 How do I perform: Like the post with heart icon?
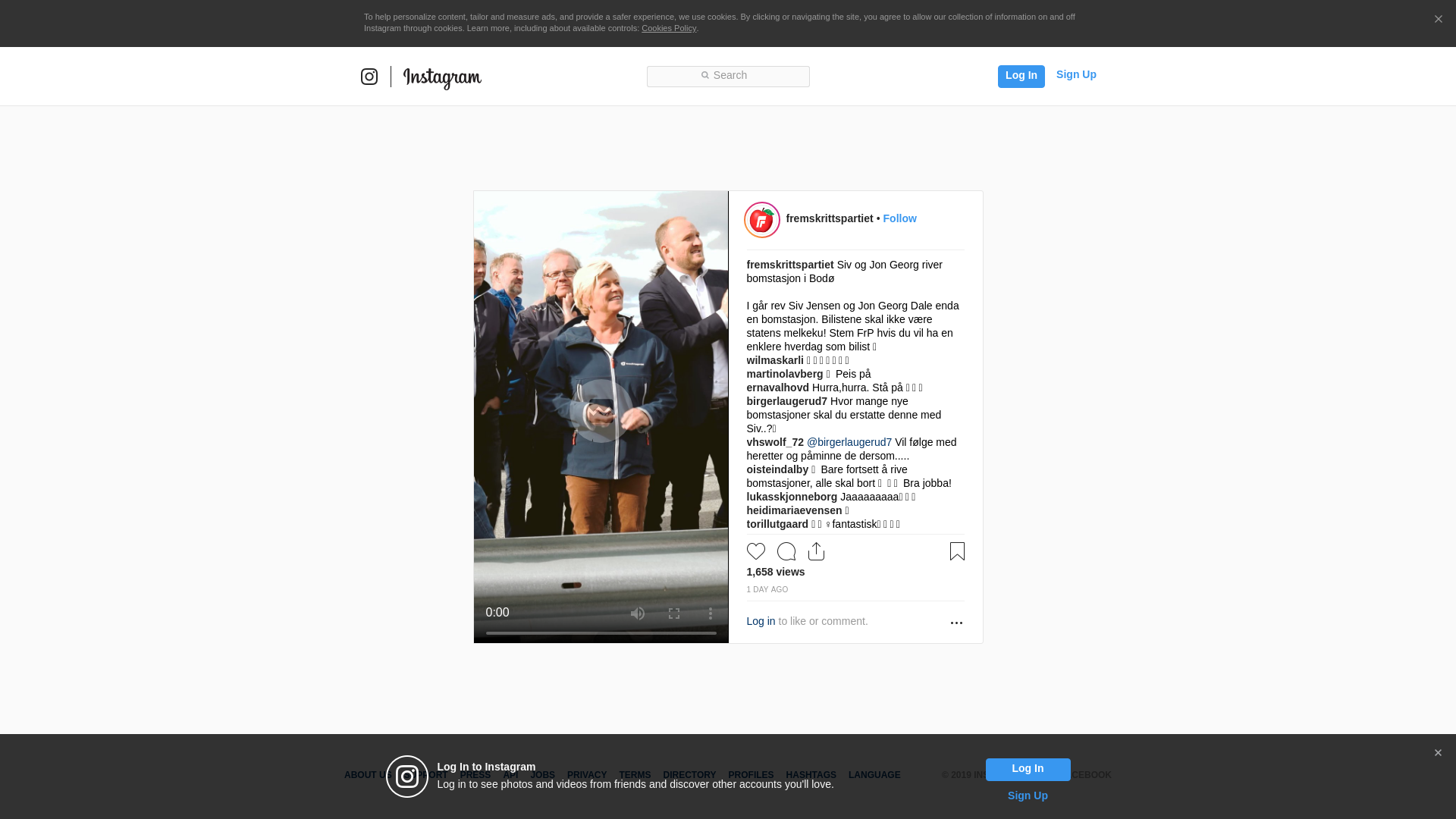756,551
